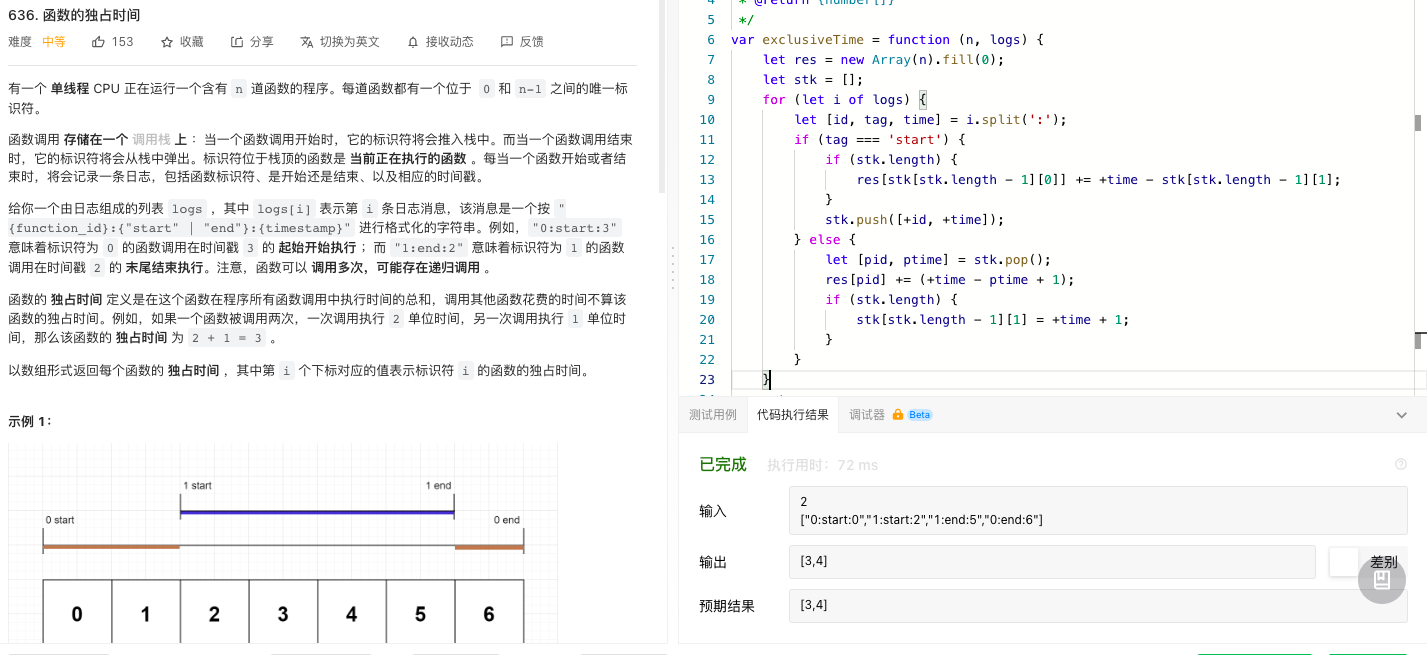
Task: Collapse the results panel with the chevron
Action: click(1401, 415)
